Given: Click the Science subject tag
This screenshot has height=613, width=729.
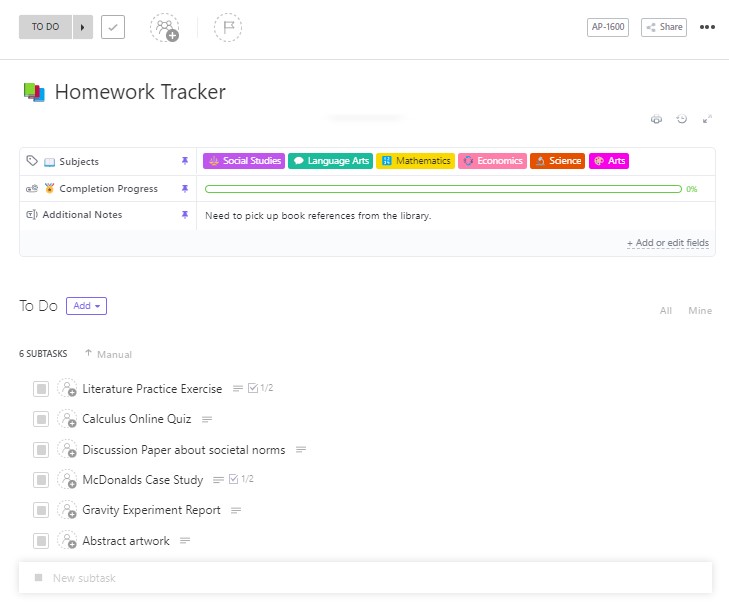Looking at the screenshot, I should [557, 161].
